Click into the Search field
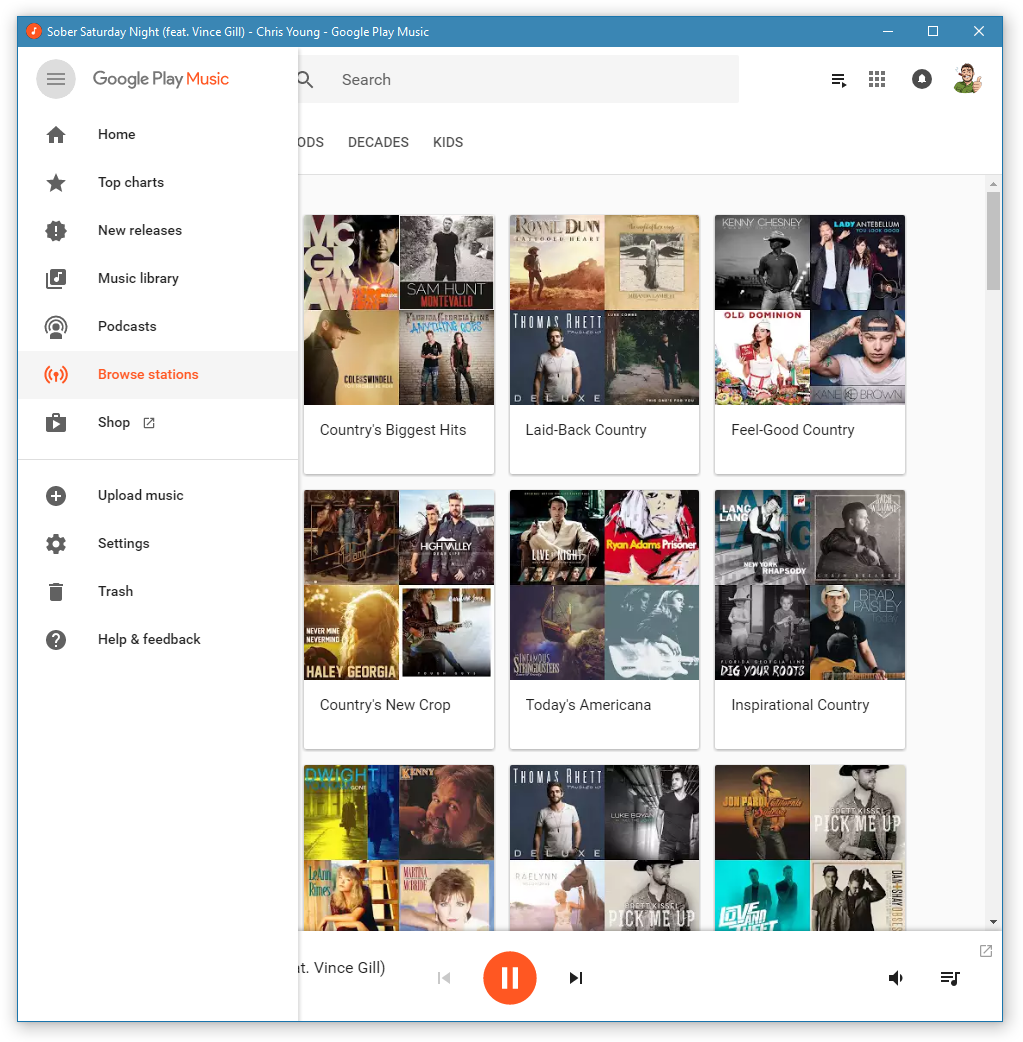The image size is (1023, 1042). point(530,80)
